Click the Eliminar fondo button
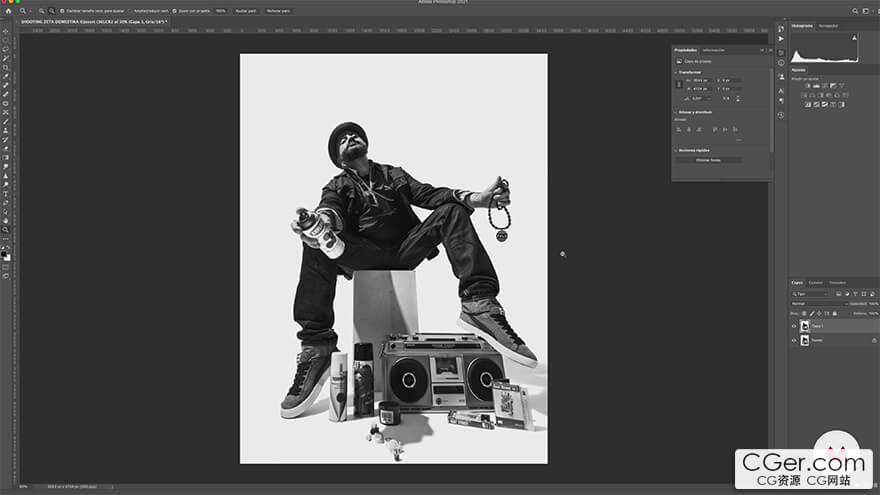Screen dimensions: 880x495 pos(709,160)
